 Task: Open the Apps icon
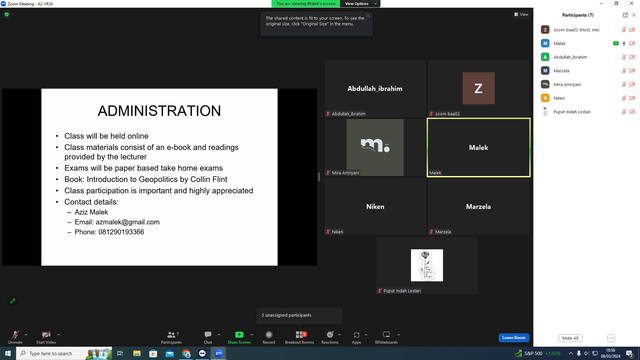pyautogui.click(x=356, y=335)
